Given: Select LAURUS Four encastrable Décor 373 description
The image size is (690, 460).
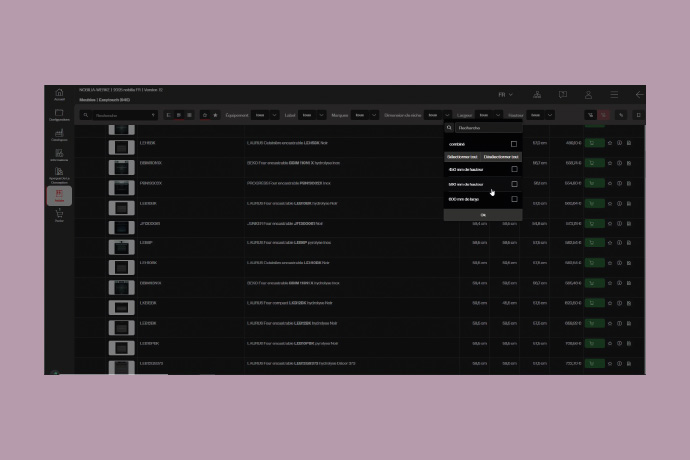Looking at the screenshot, I should pyautogui.click(x=301, y=364).
